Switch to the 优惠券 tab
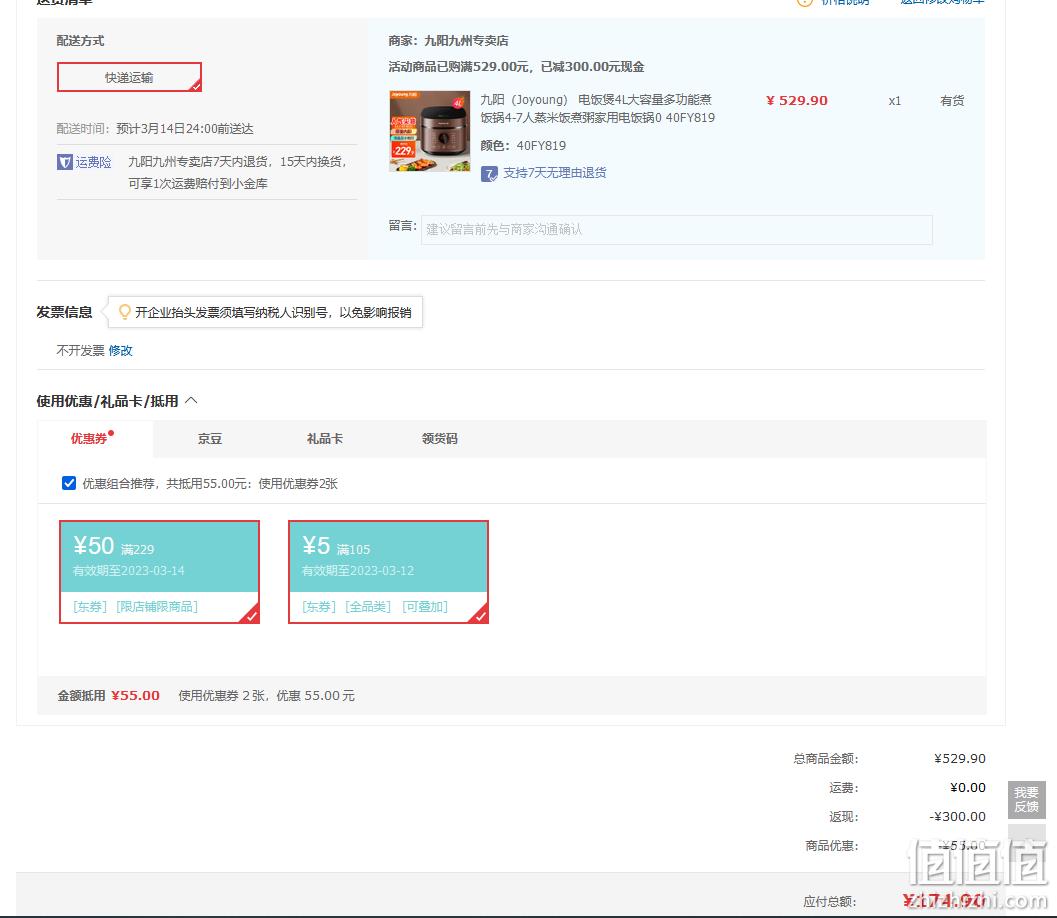 [89, 439]
